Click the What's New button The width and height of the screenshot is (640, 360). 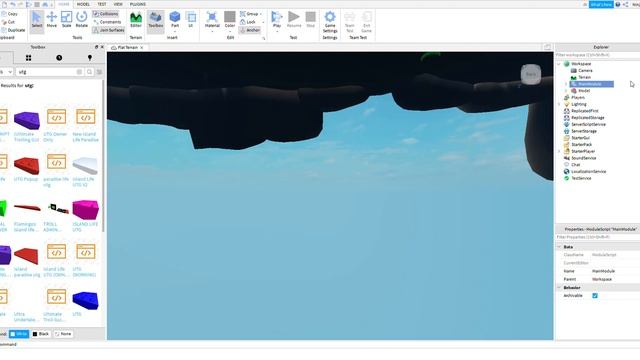601,4
